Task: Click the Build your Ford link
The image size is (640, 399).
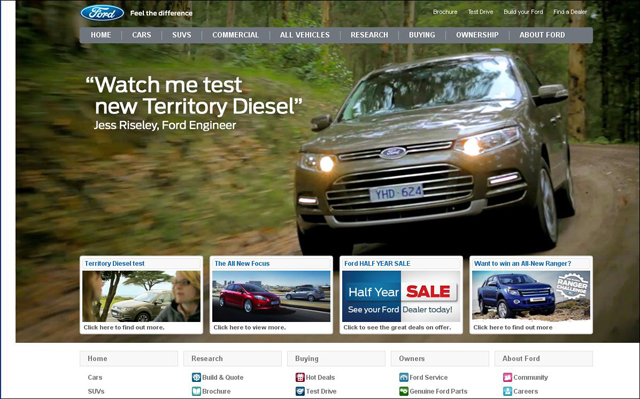Action: click(523, 12)
